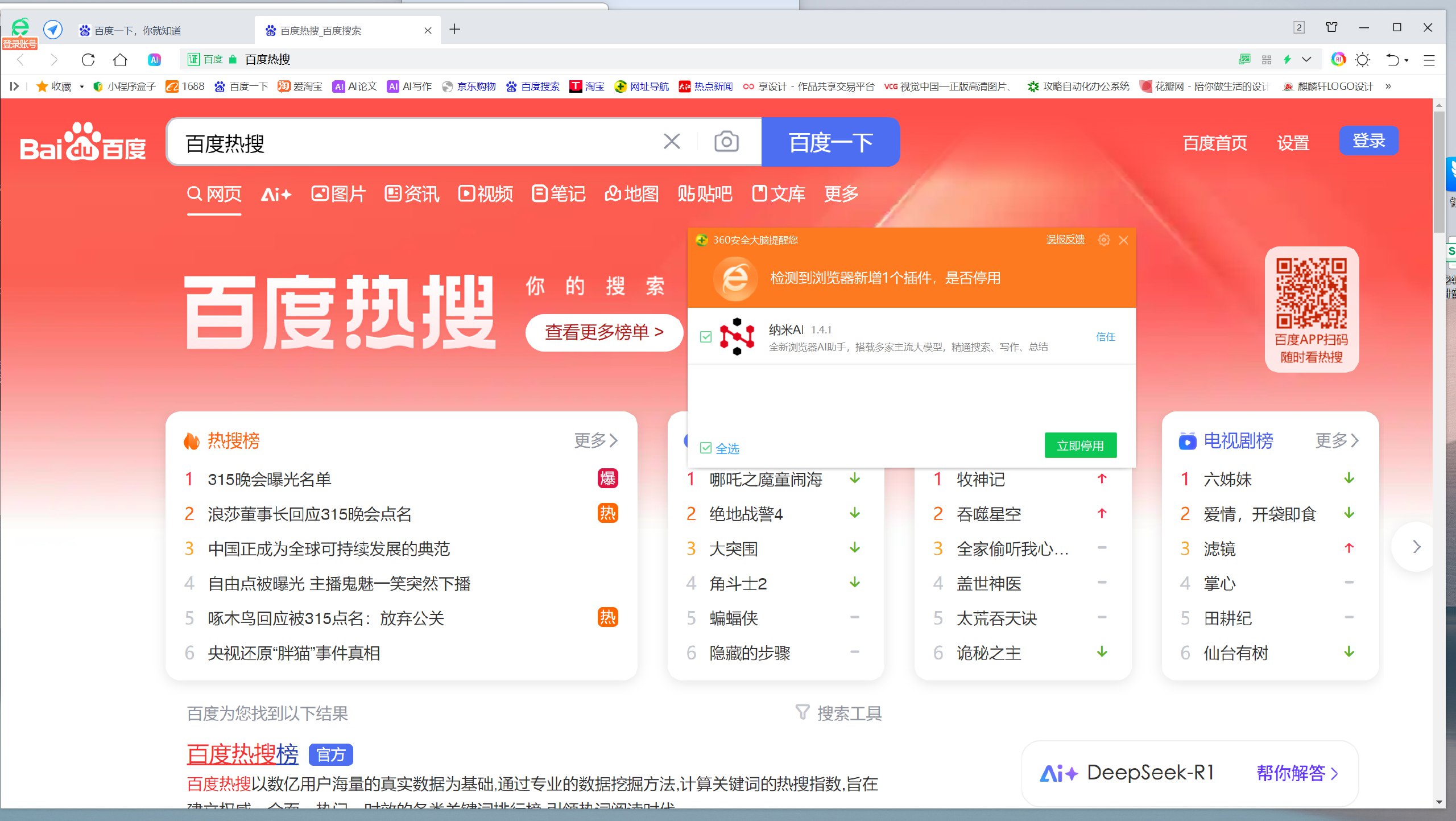Click 立即停用 green button
The height and width of the screenshot is (821, 1456).
(1081, 445)
